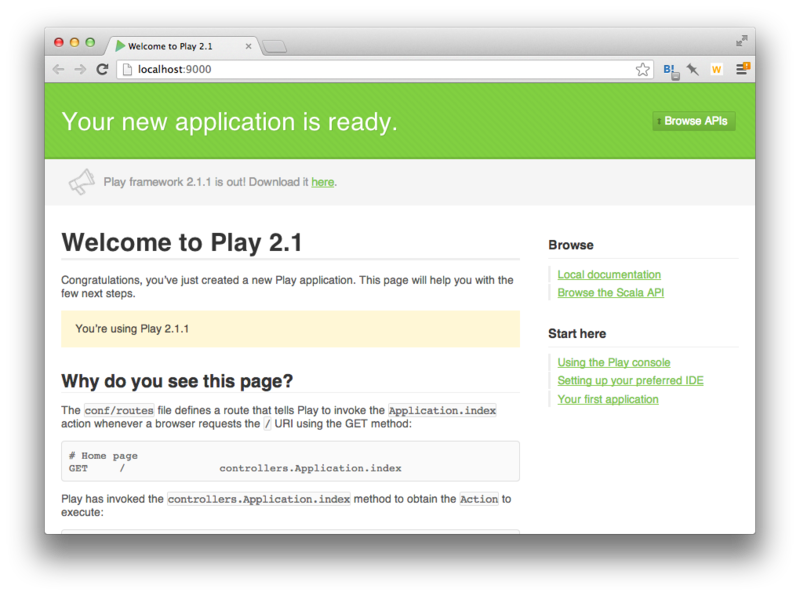Open the Chrome menu icon

[742, 69]
